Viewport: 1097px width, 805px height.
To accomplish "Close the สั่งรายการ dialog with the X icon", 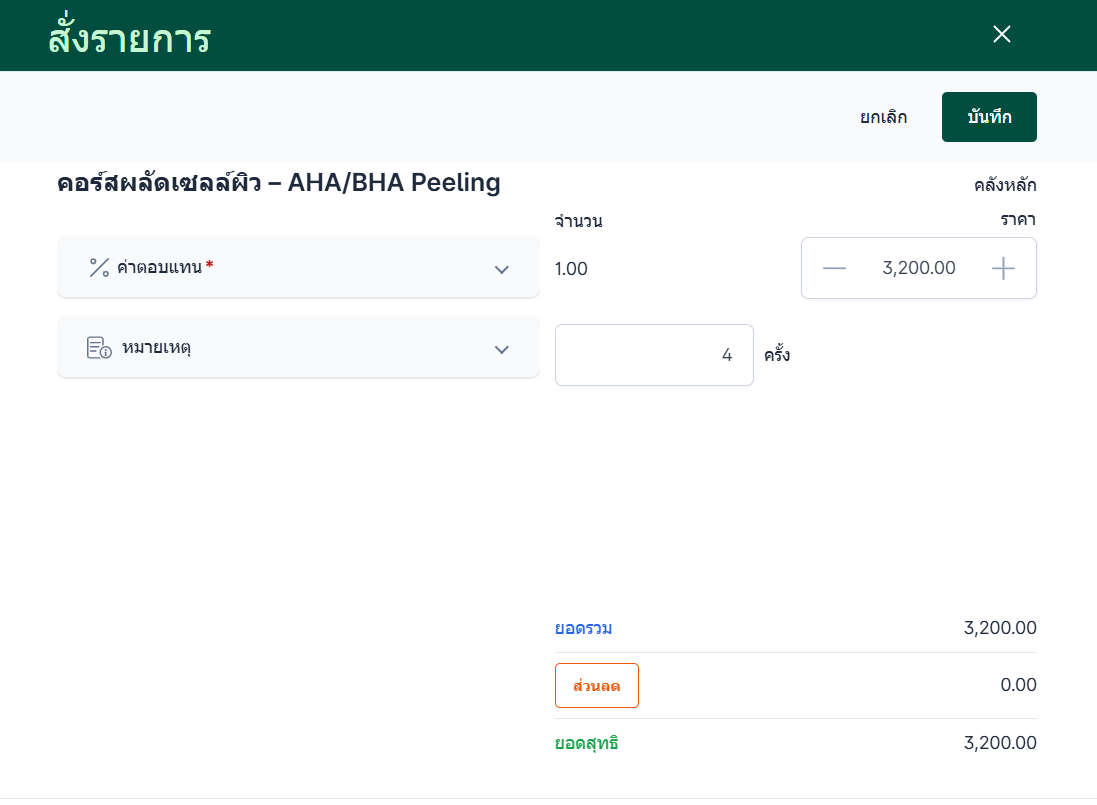I will [1002, 35].
